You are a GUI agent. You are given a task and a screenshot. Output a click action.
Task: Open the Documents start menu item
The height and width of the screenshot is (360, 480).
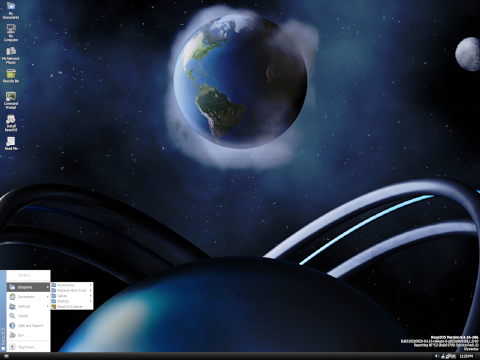pyautogui.click(x=28, y=297)
